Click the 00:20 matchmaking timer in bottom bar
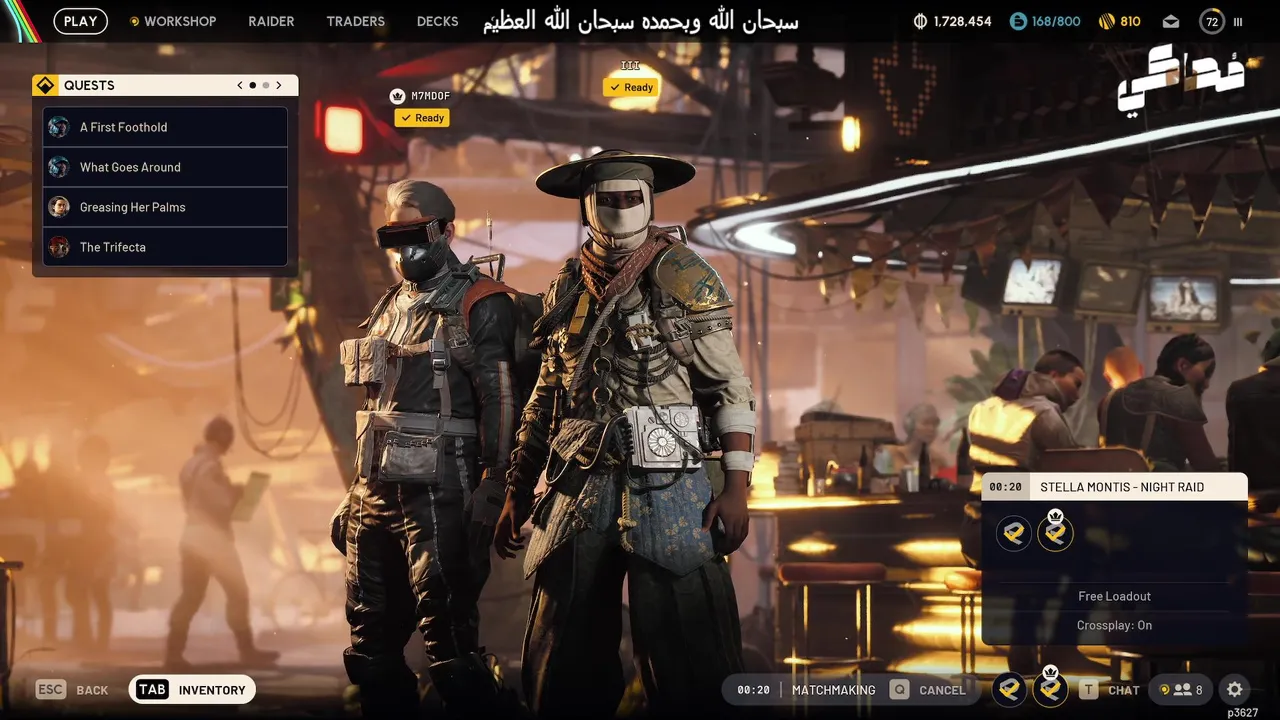1280x720 pixels. [x=753, y=690]
